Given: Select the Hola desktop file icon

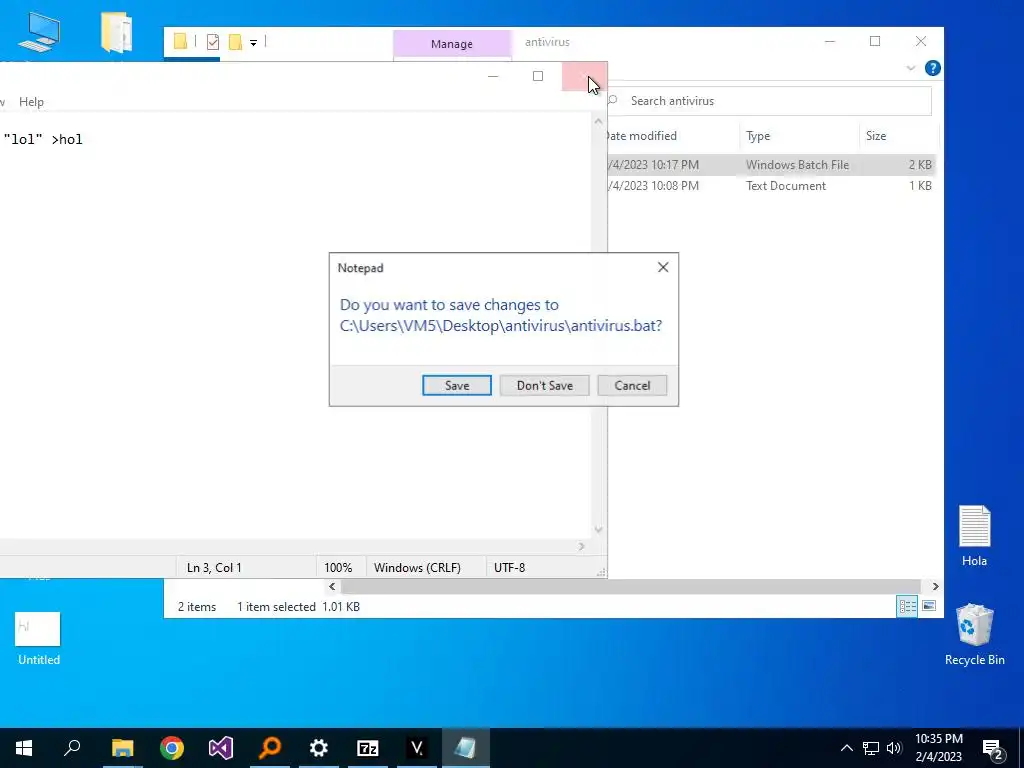Looking at the screenshot, I should pyautogui.click(x=974, y=536).
